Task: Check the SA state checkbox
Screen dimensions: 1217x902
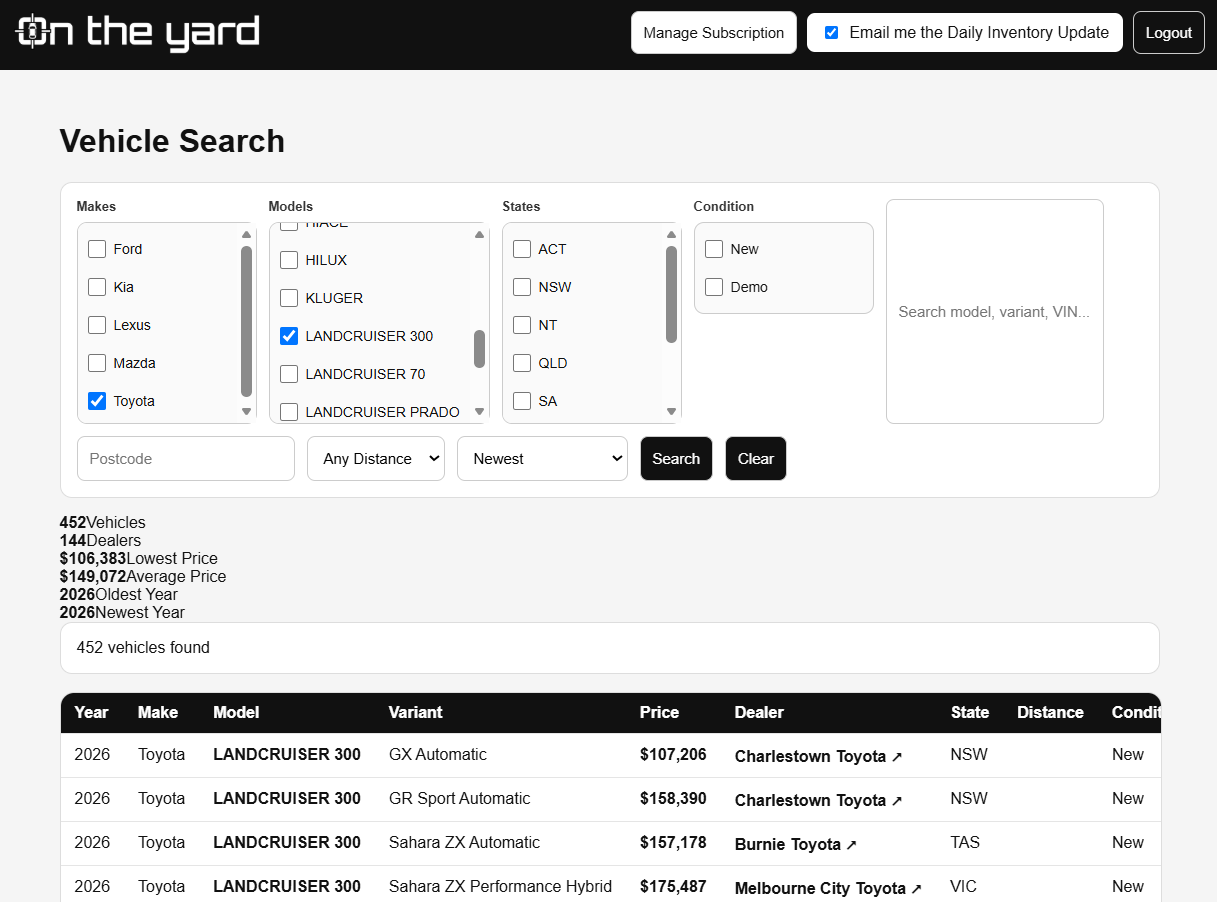Action: point(522,401)
